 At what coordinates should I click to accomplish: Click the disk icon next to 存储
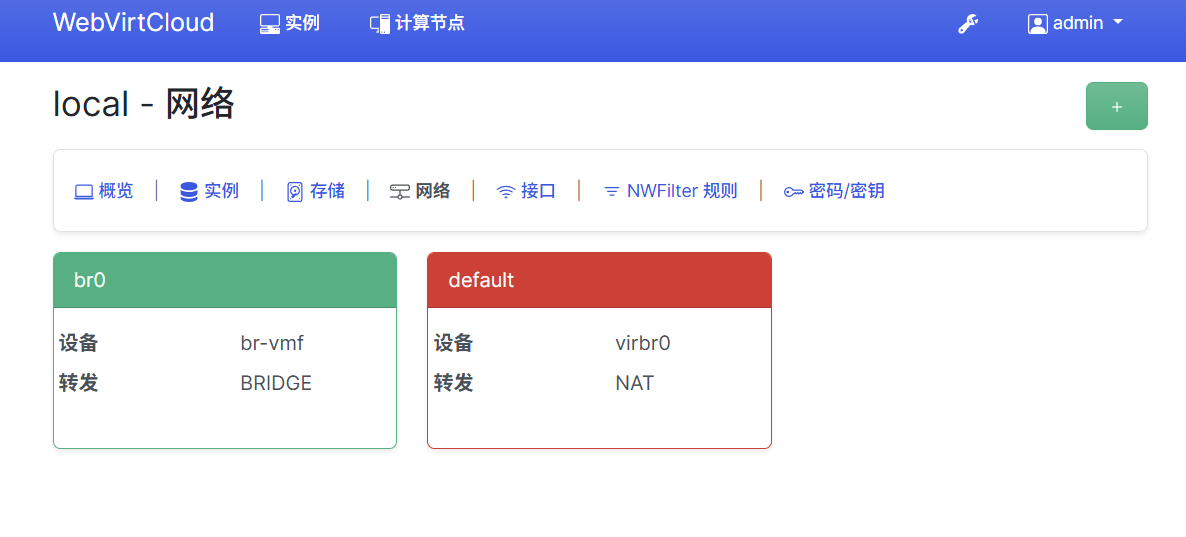click(x=295, y=192)
